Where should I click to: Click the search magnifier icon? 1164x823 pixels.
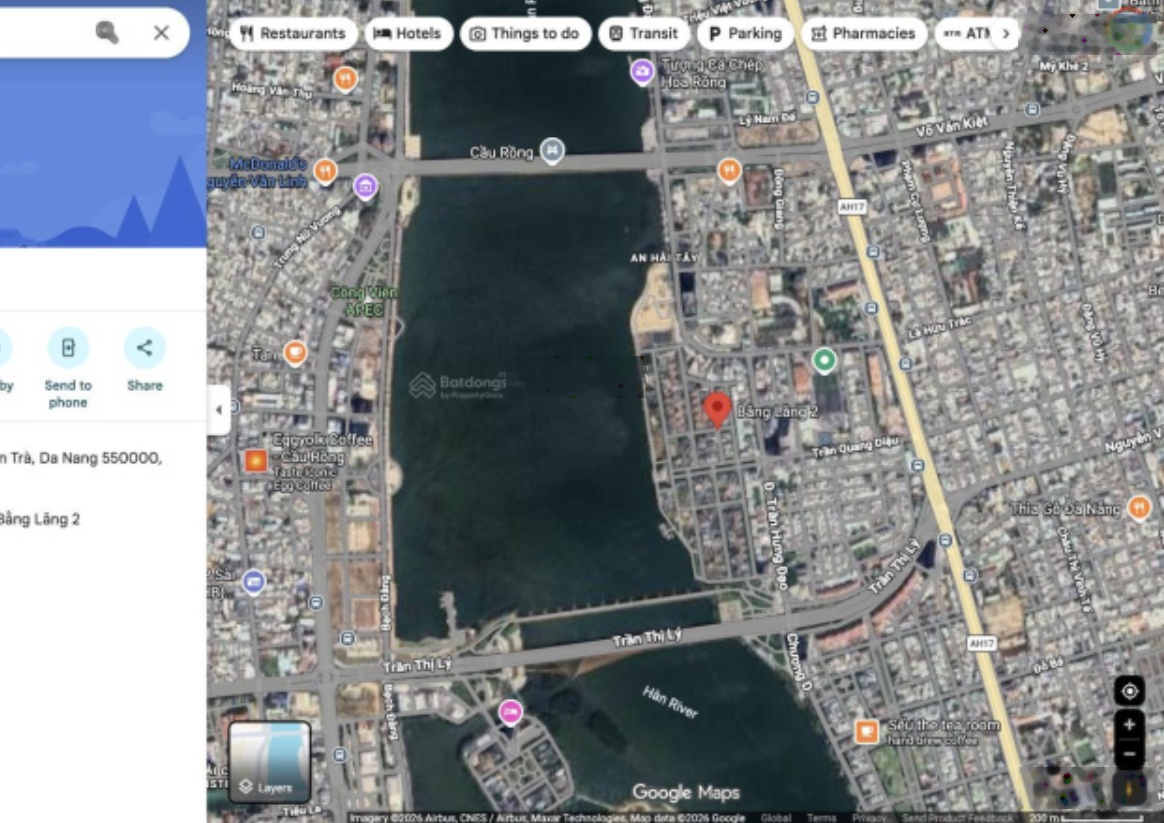(107, 33)
